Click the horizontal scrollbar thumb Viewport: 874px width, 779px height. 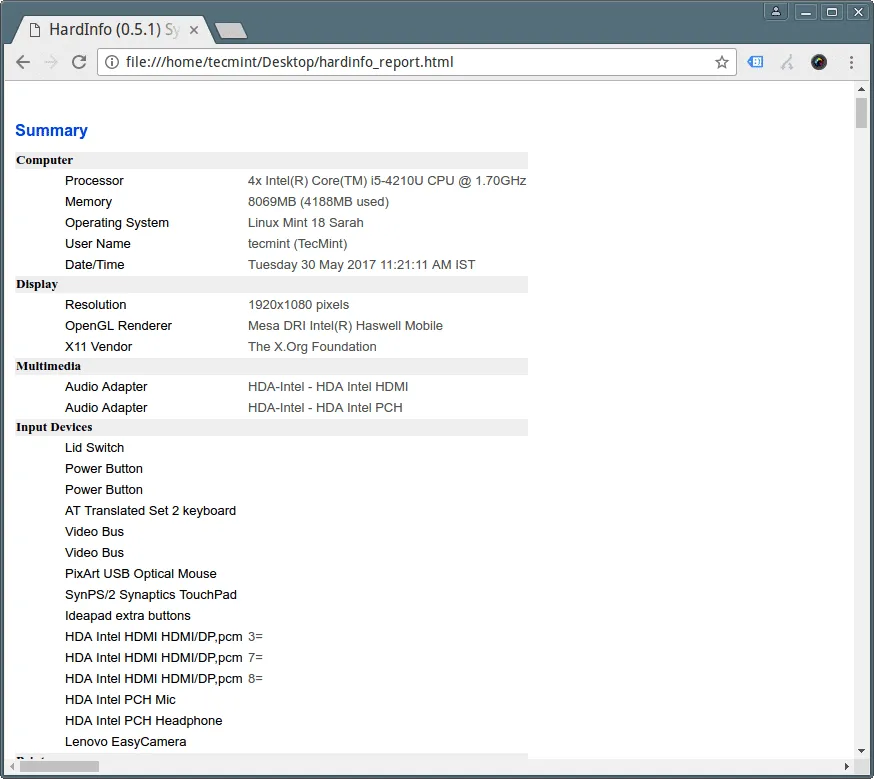(59, 766)
